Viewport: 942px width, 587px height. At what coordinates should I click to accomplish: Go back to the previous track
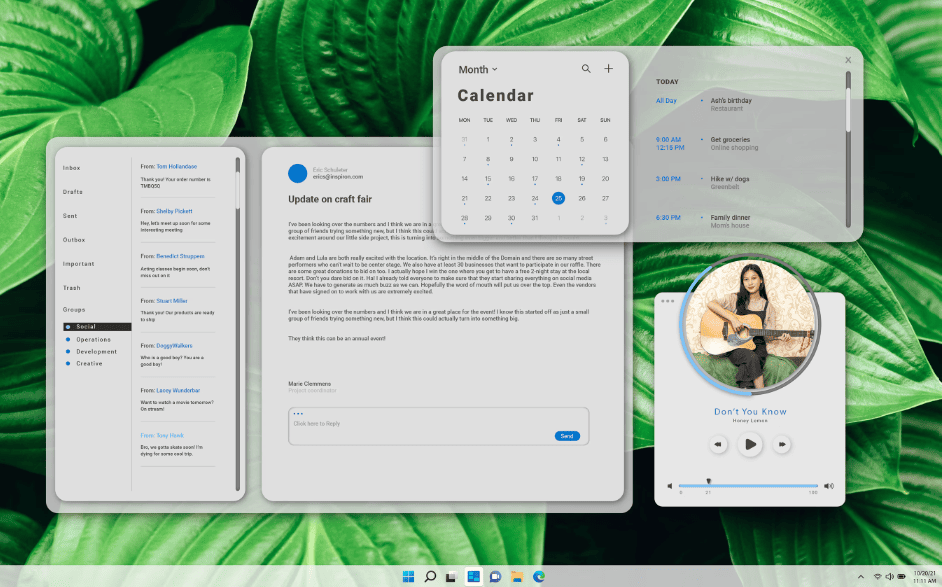[x=718, y=444]
